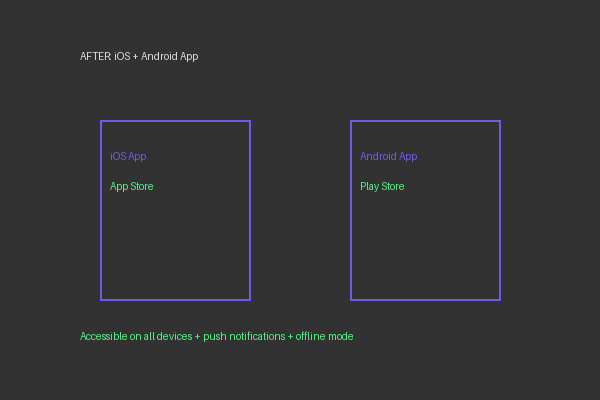600x400 pixels.
Task: Click the 'App Store' text
Action: (x=132, y=186)
